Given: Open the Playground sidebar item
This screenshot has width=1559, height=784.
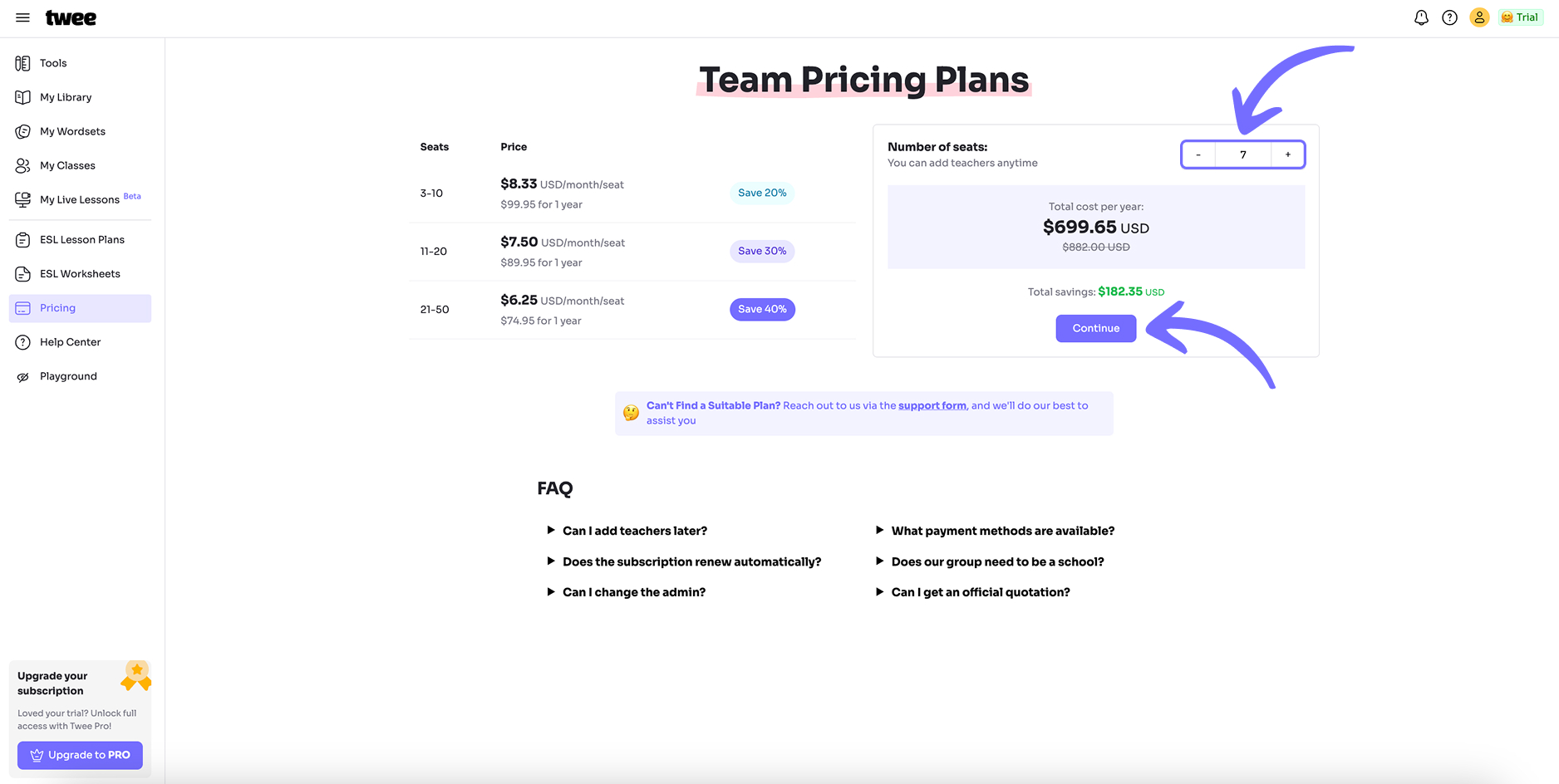Looking at the screenshot, I should click(68, 376).
